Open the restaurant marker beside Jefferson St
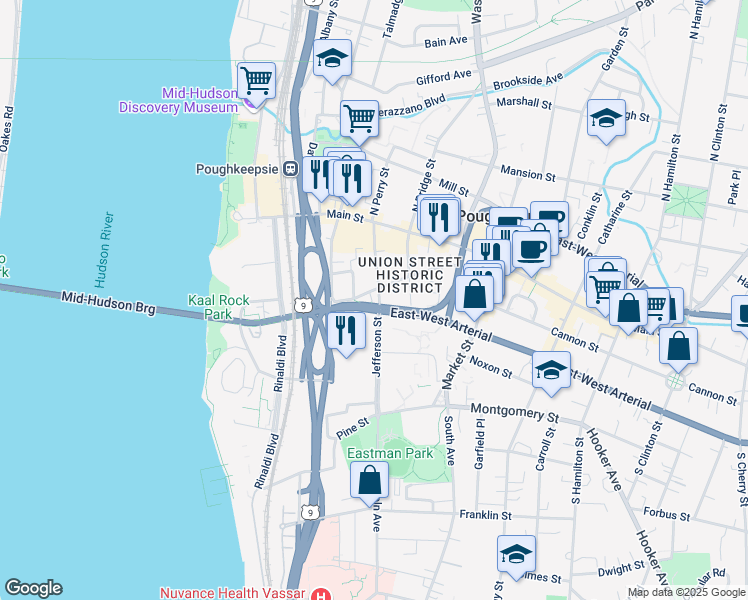Viewport: 748px width, 600px height. point(346,331)
